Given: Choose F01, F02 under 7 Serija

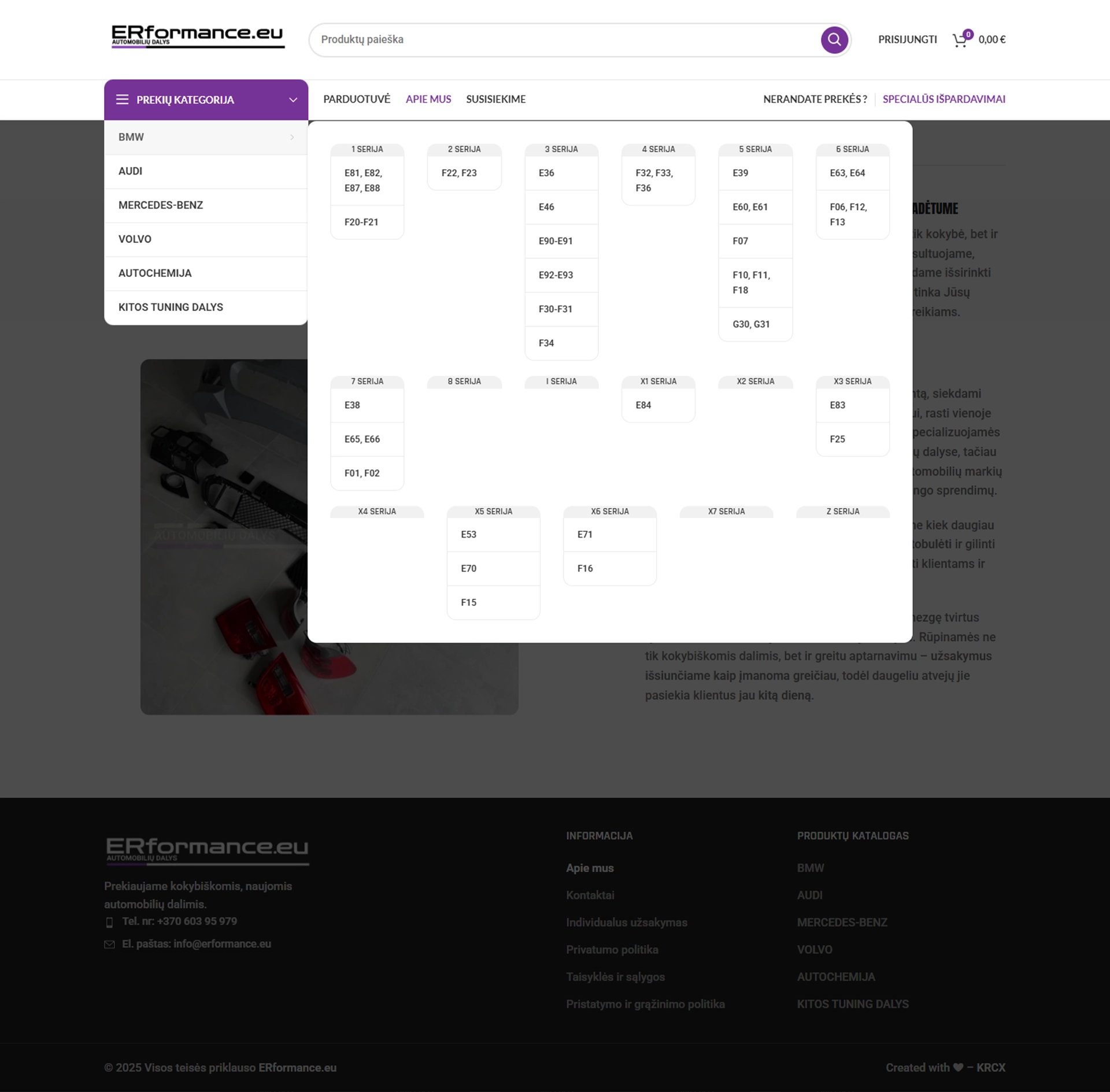Looking at the screenshot, I should pyautogui.click(x=367, y=473).
